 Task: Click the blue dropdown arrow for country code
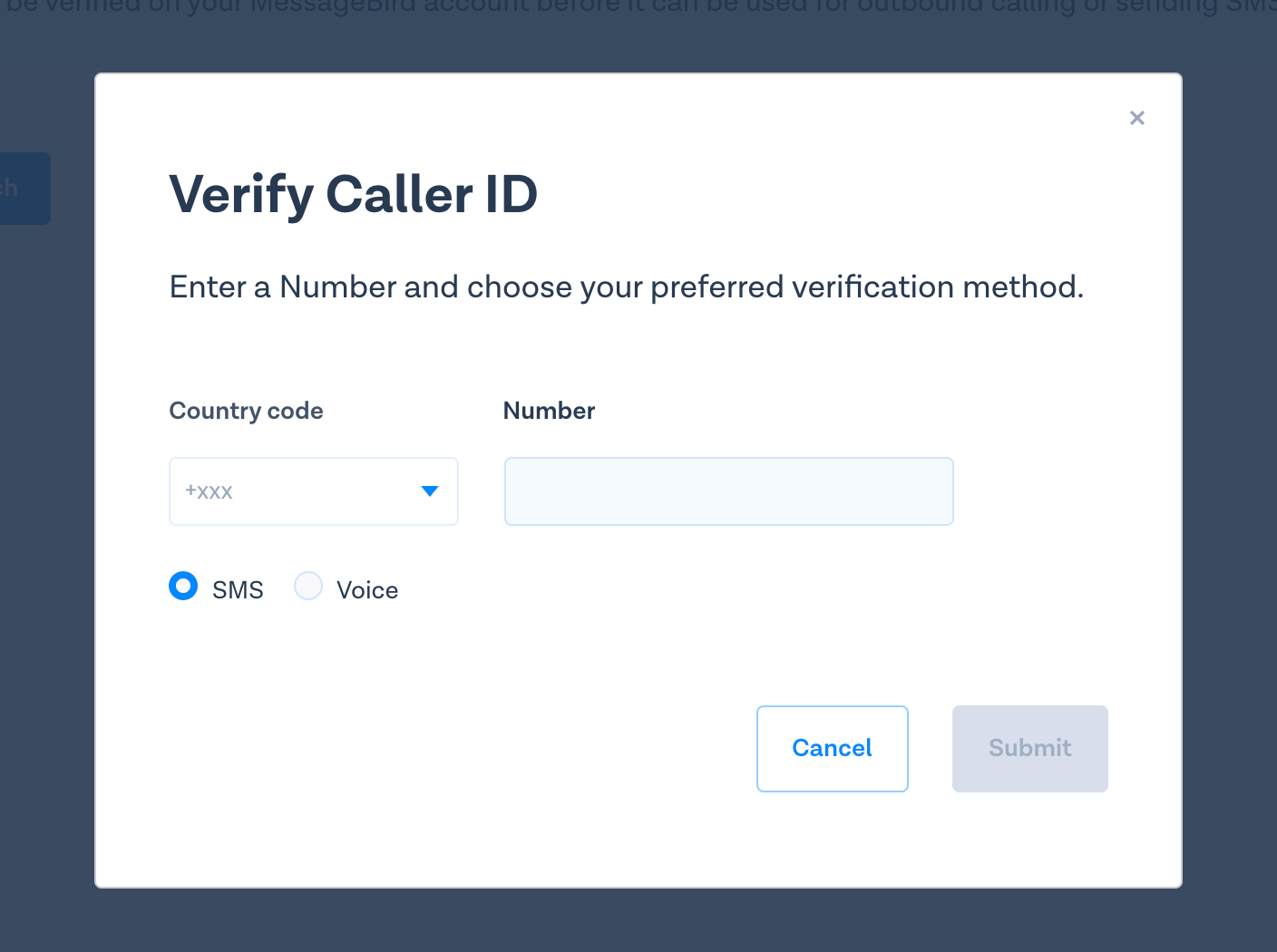pyautogui.click(x=430, y=491)
